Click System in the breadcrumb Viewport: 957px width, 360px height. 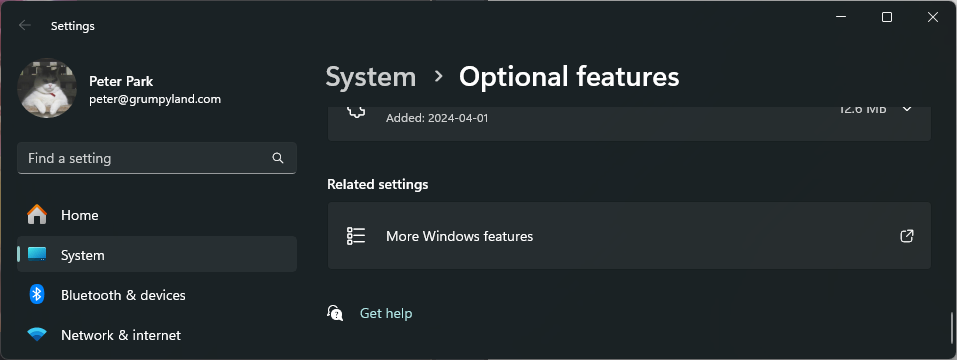(x=370, y=77)
